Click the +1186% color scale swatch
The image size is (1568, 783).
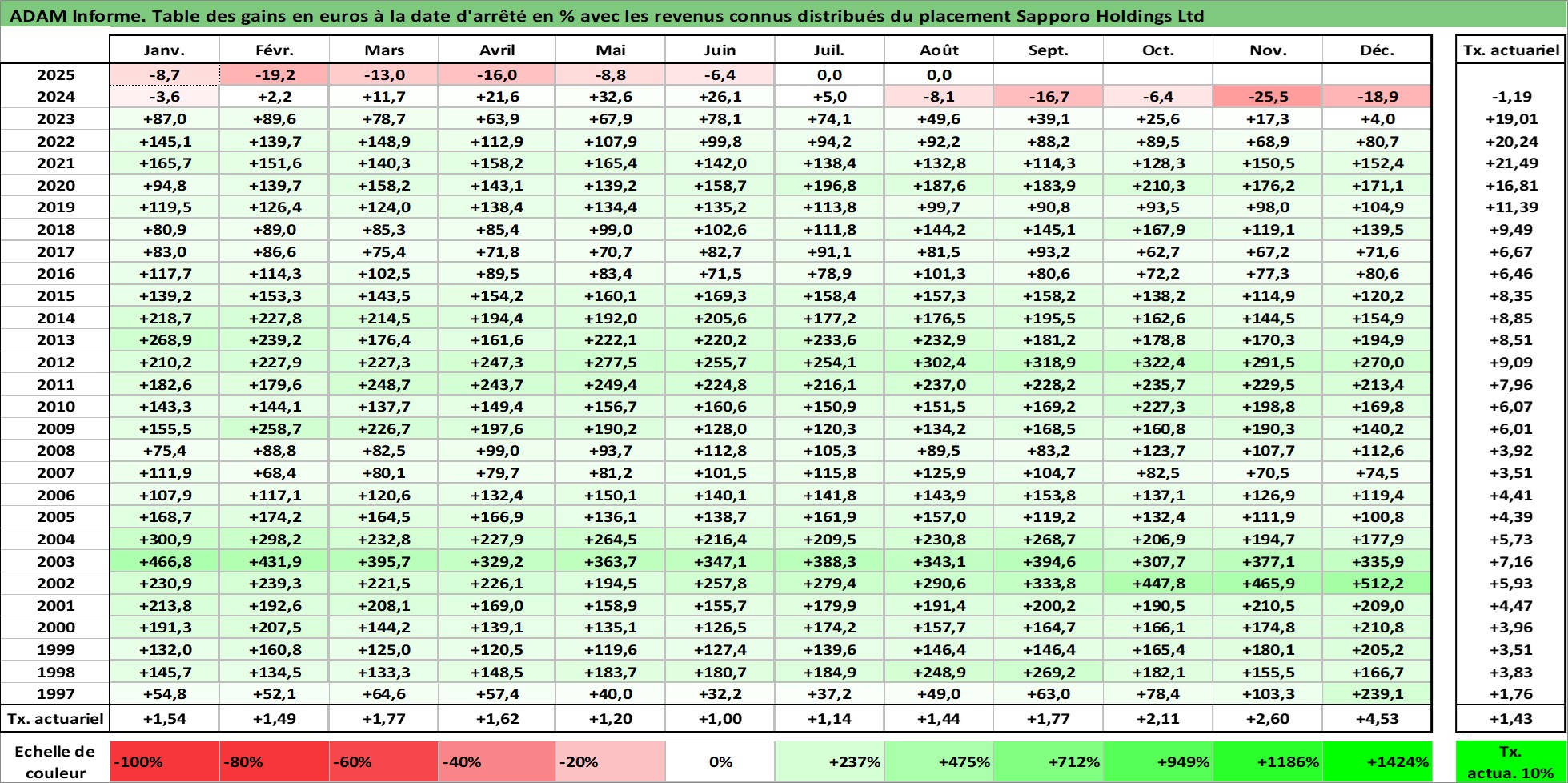[1268, 761]
